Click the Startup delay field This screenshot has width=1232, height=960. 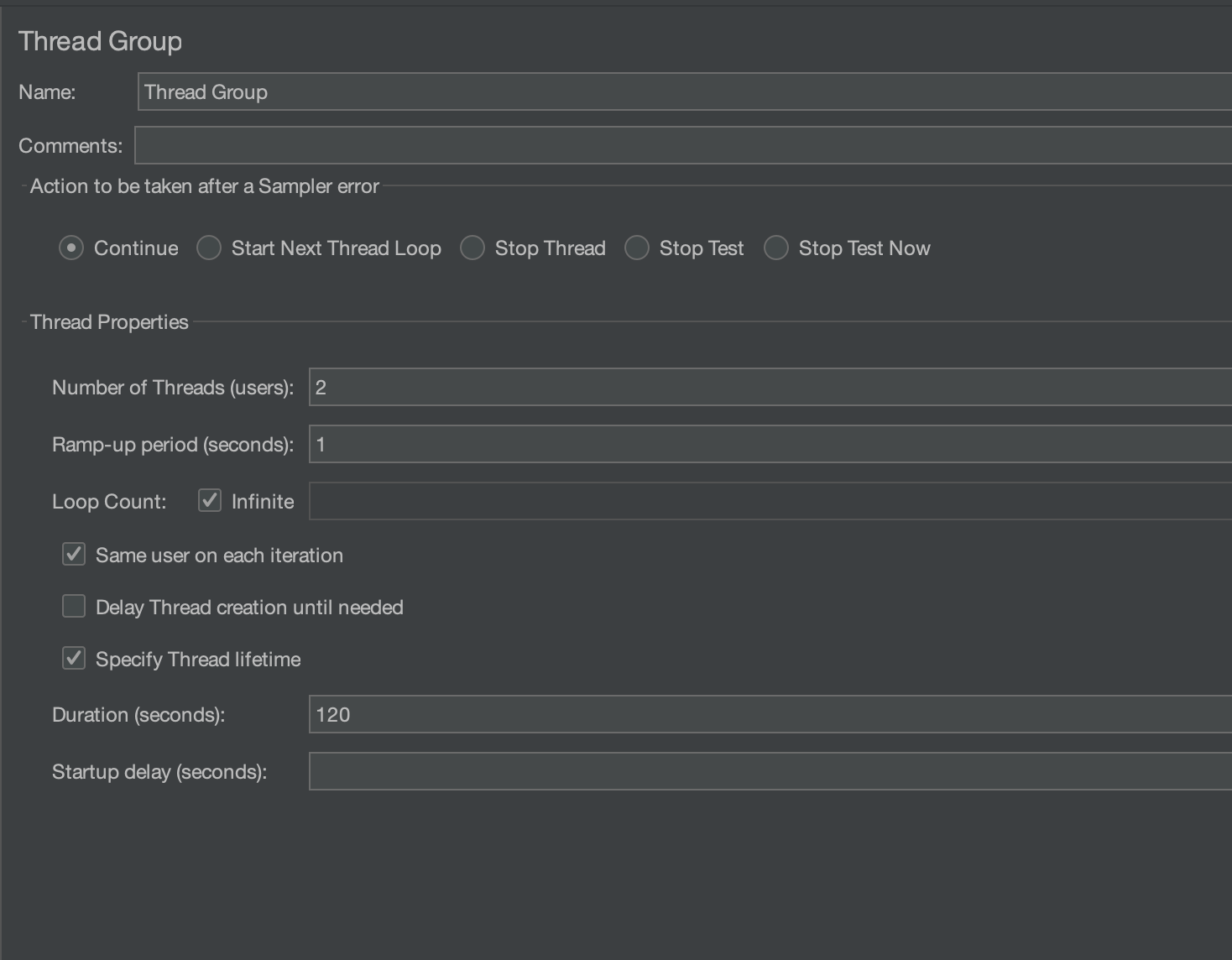click(x=587, y=771)
